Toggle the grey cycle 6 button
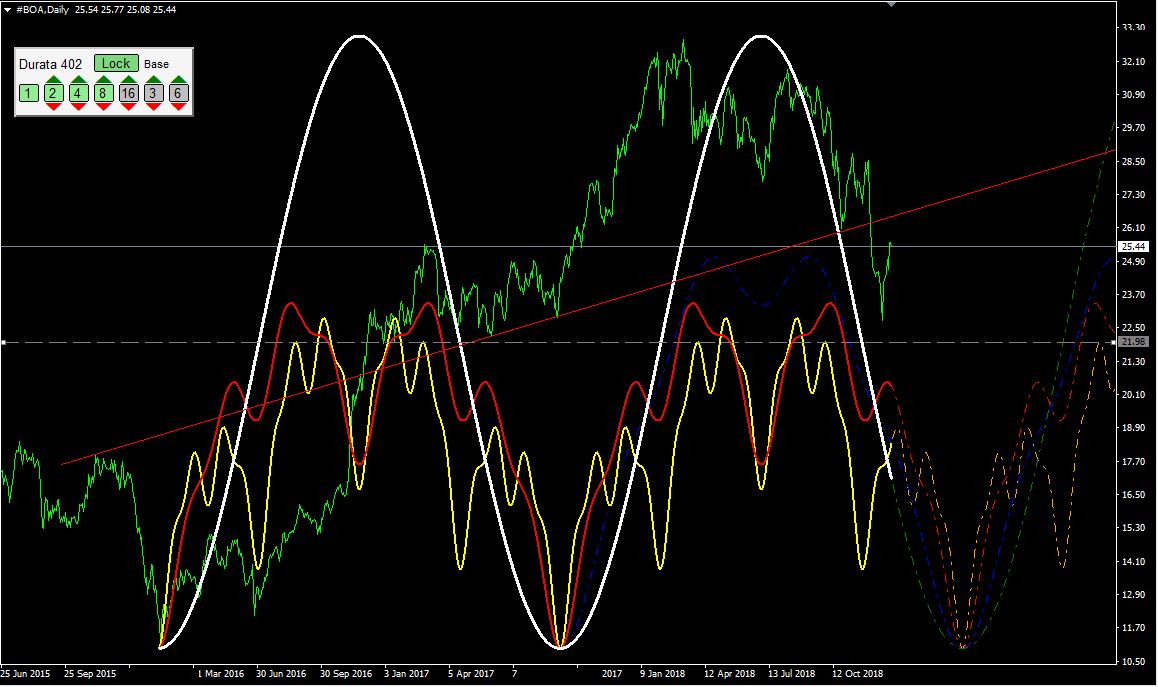The image size is (1158, 687). [178, 93]
